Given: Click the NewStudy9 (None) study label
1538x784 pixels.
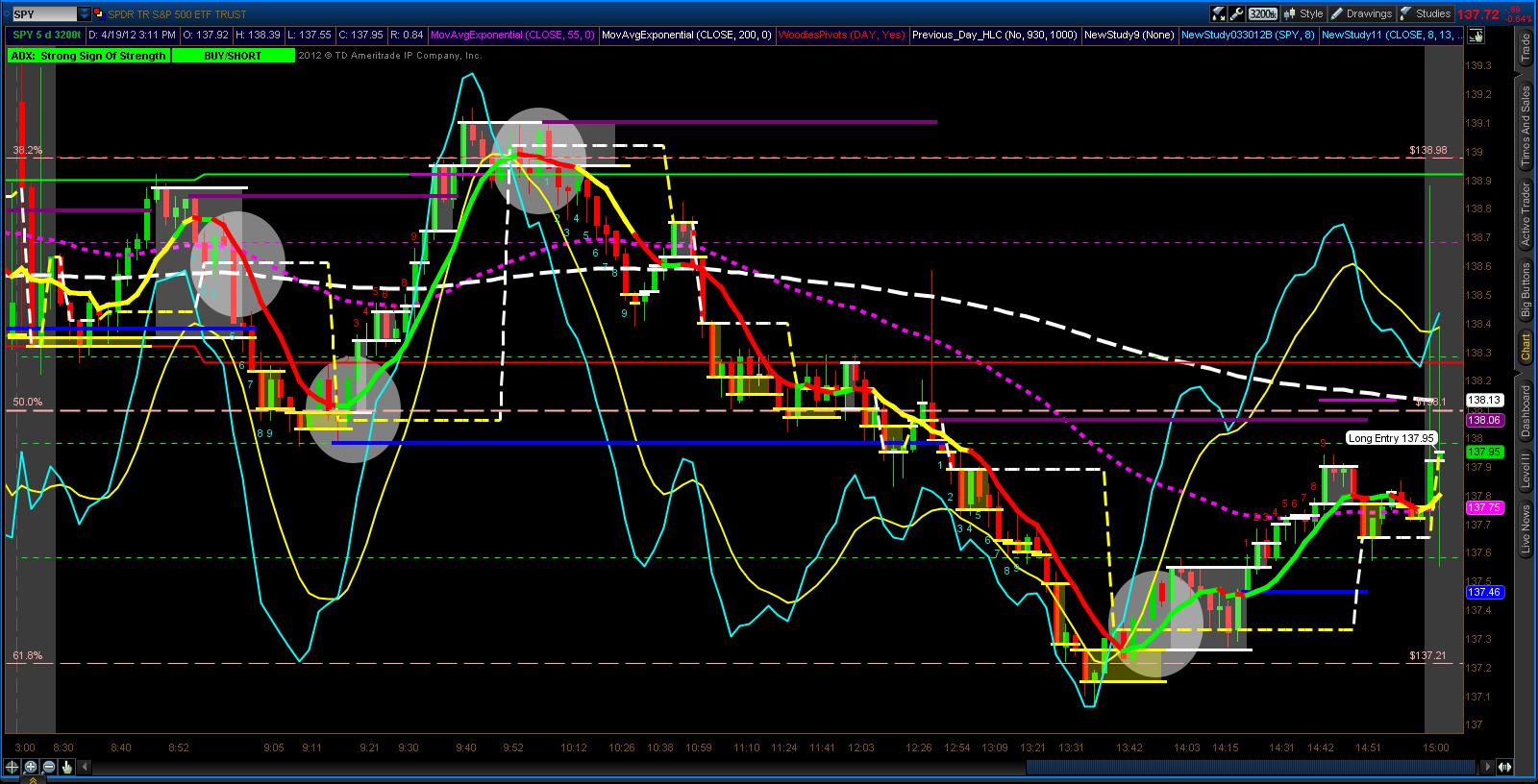Looking at the screenshot, I should point(1129,36).
